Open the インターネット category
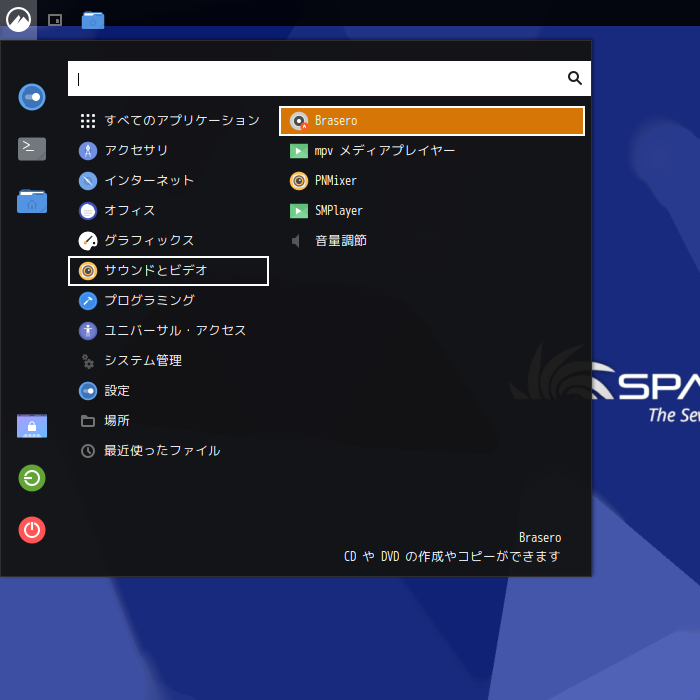 coord(168,181)
